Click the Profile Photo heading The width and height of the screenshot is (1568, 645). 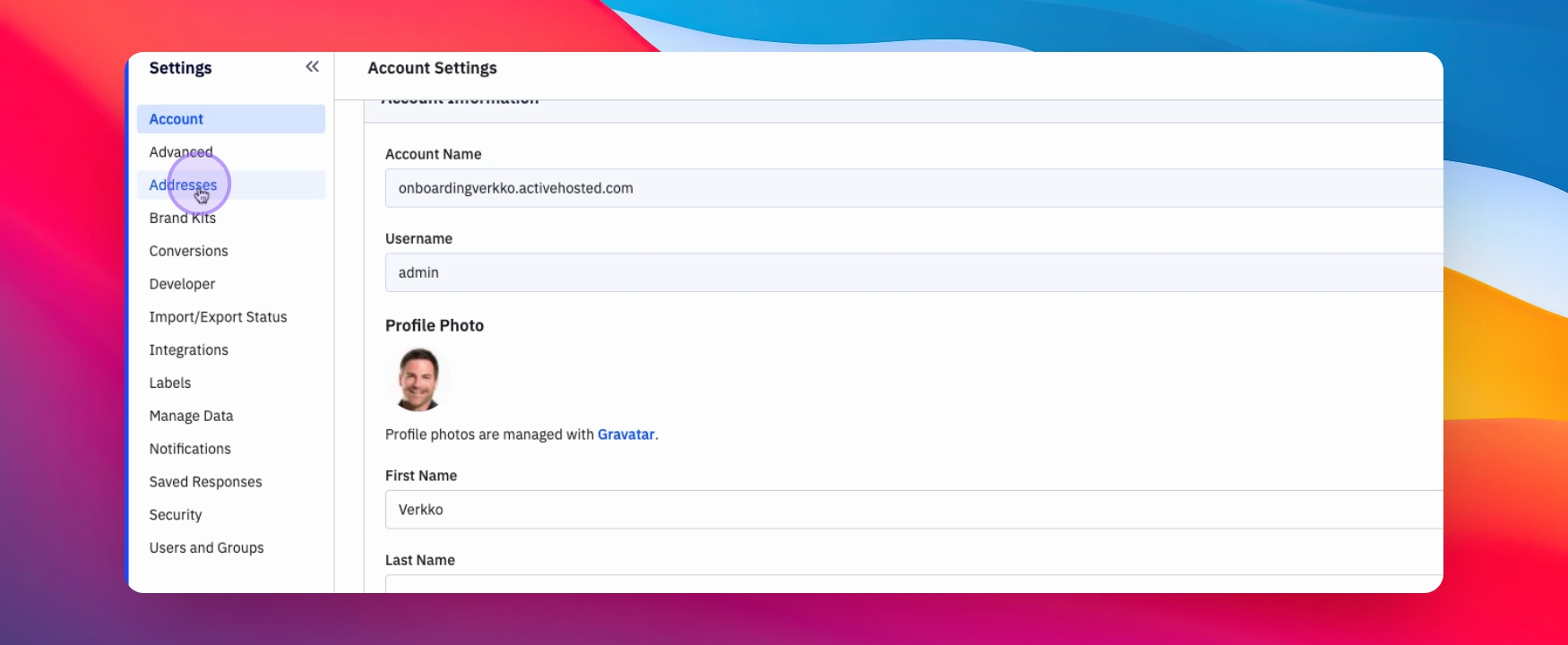click(x=435, y=326)
